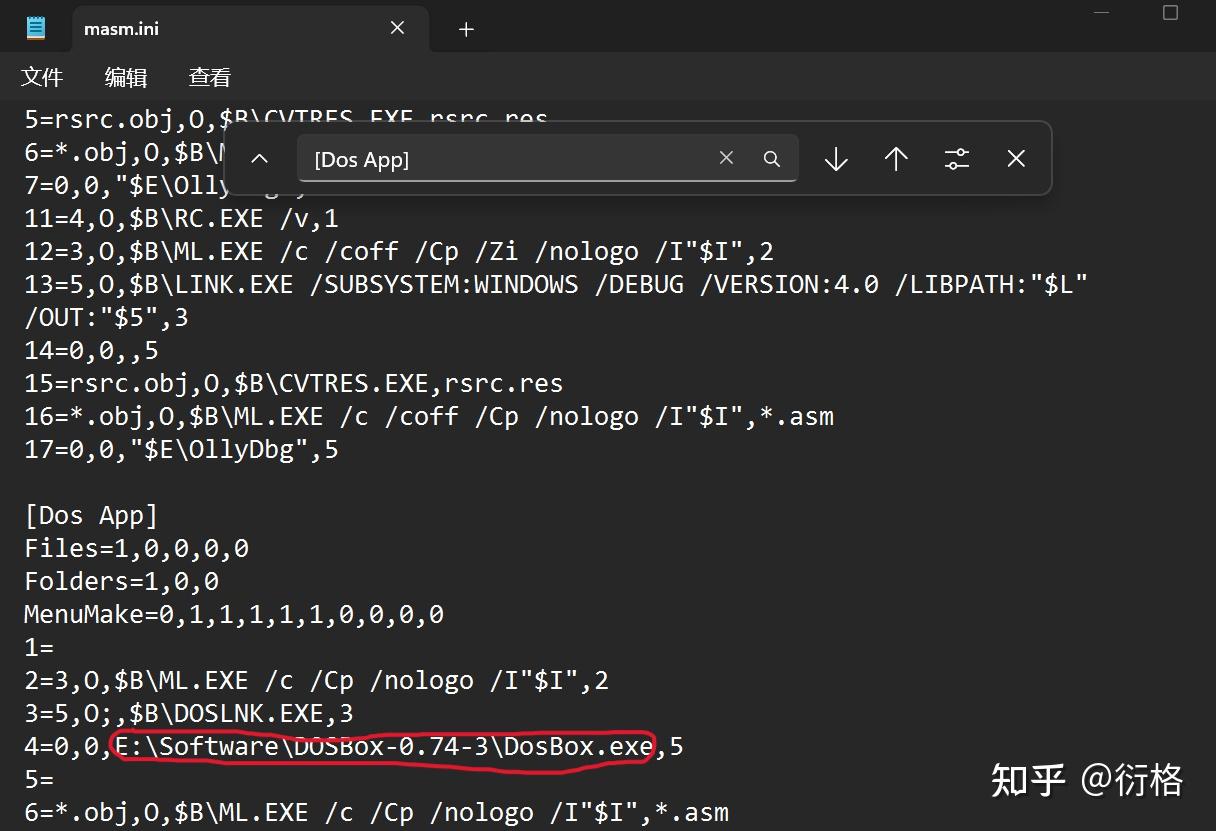Open the 编辑 menu
The image size is (1216, 831).
[125, 77]
